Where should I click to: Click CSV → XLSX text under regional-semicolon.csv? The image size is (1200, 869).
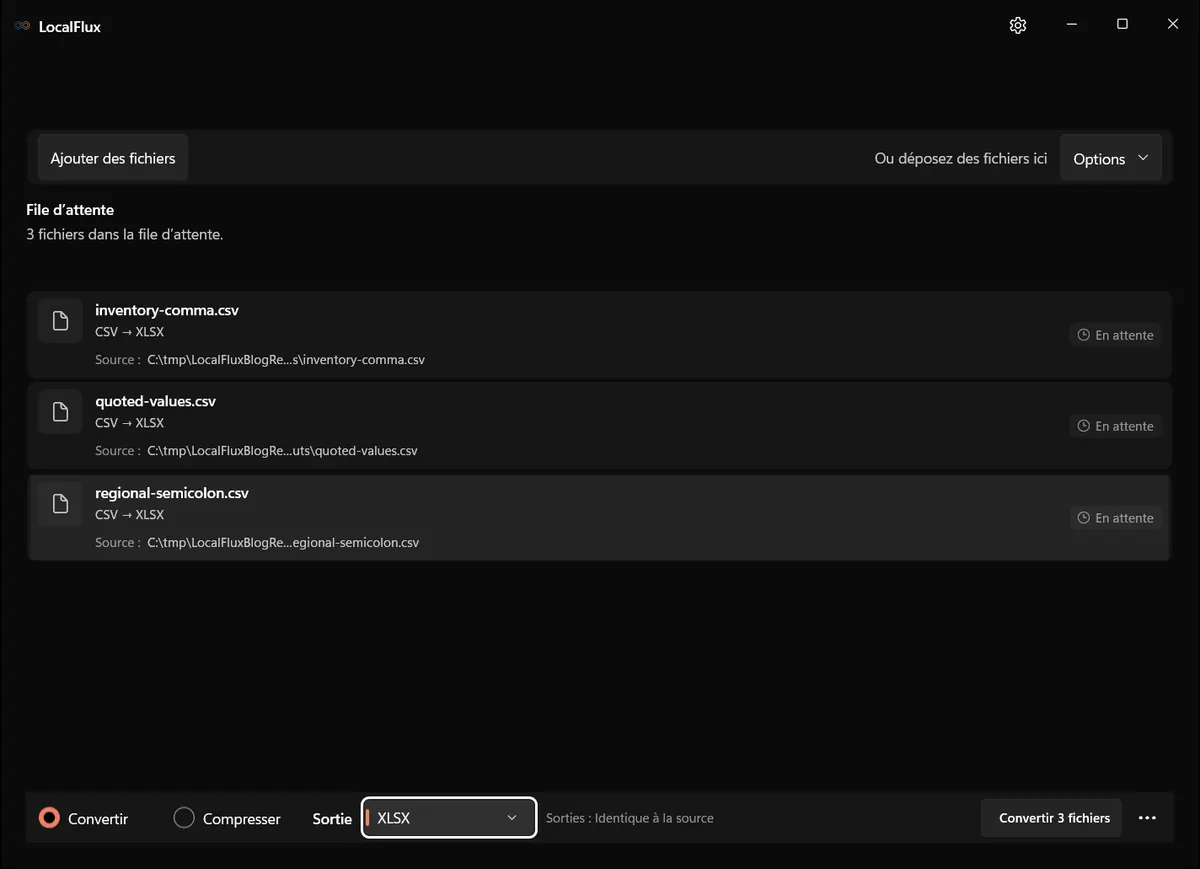130,515
